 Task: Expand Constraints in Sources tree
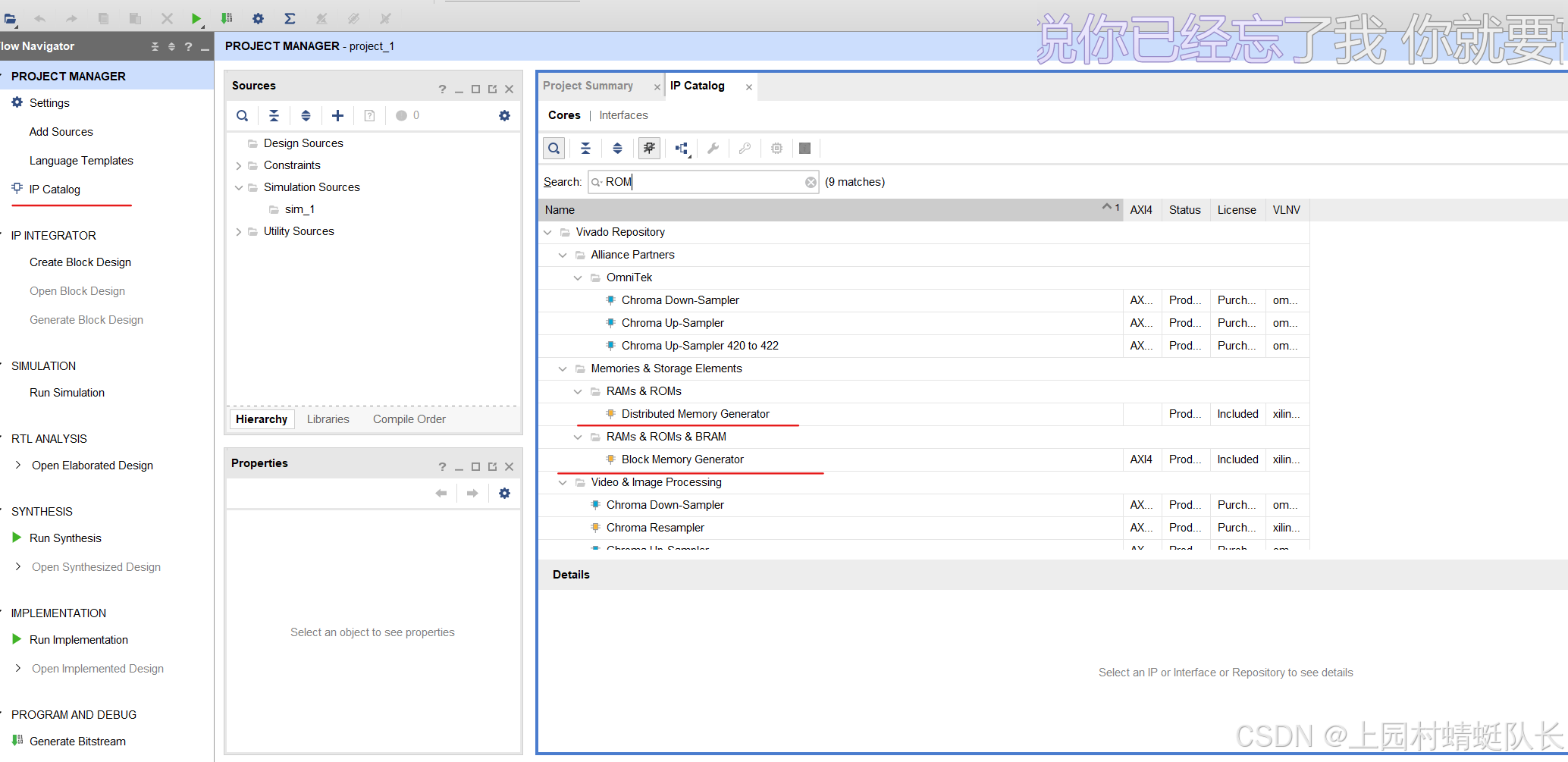239,165
